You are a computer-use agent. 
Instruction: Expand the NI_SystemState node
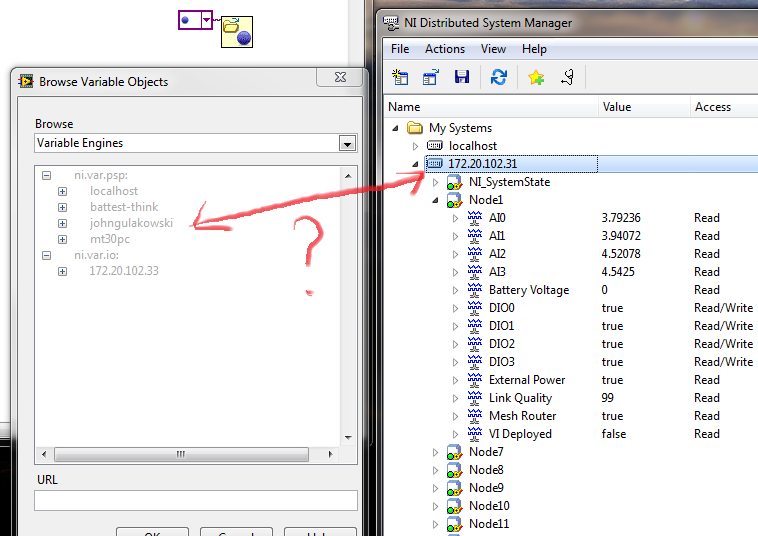click(x=435, y=182)
